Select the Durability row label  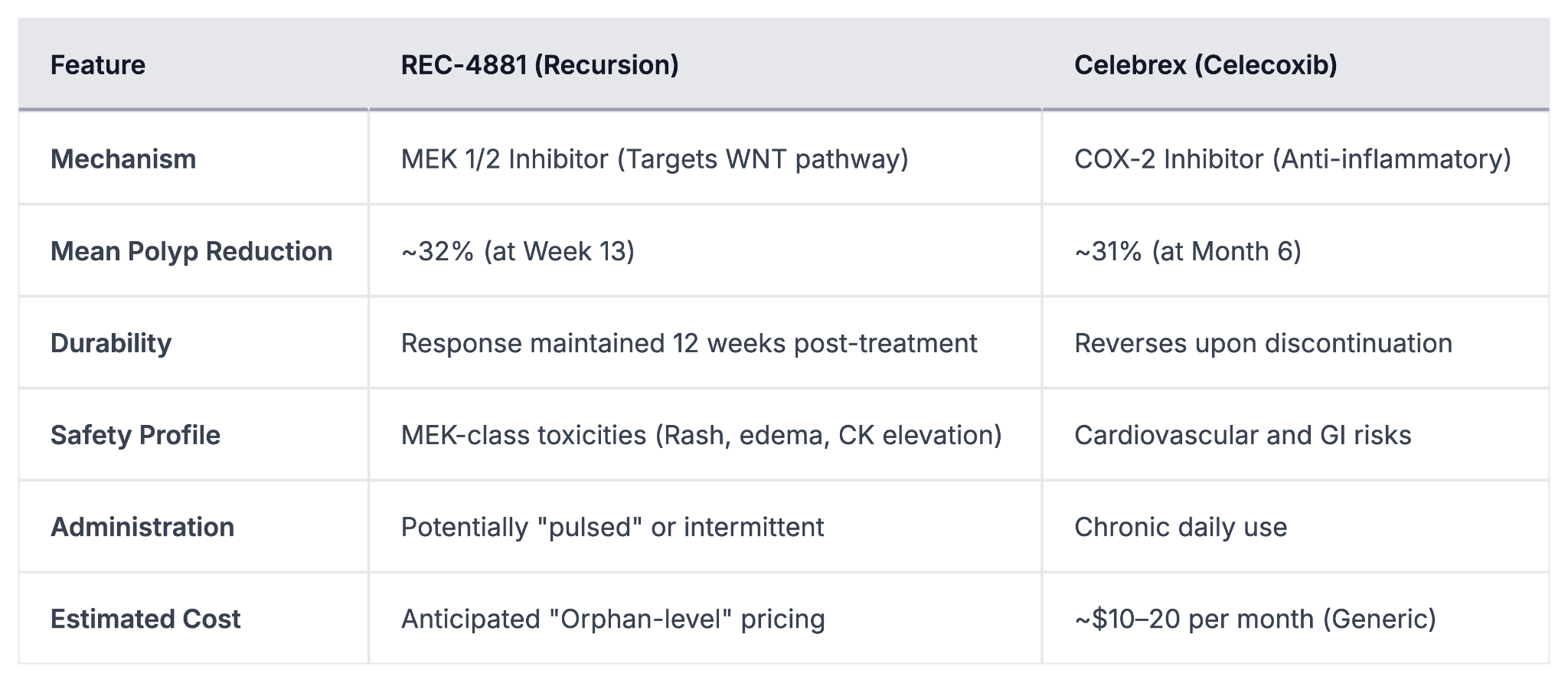pos(111,343)
